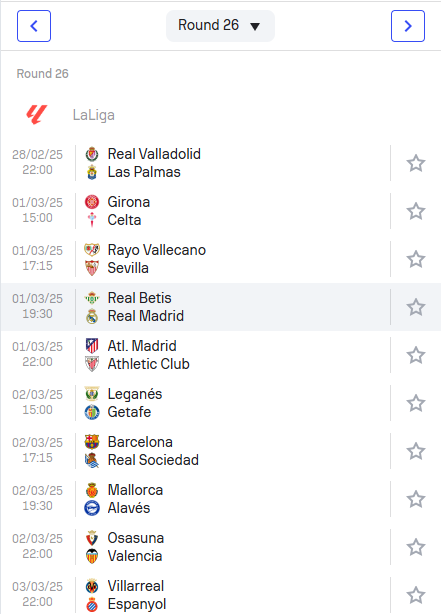Click the Alavés crest icon
This screenshot has height=614, width=441.
tap(92, 508)
